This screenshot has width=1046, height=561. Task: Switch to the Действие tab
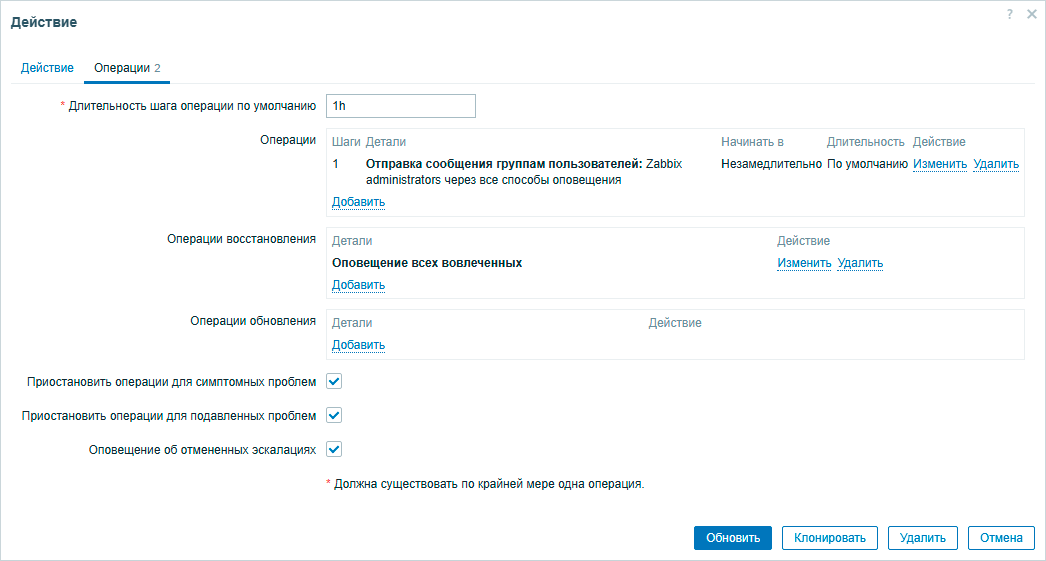coord(47,68)
